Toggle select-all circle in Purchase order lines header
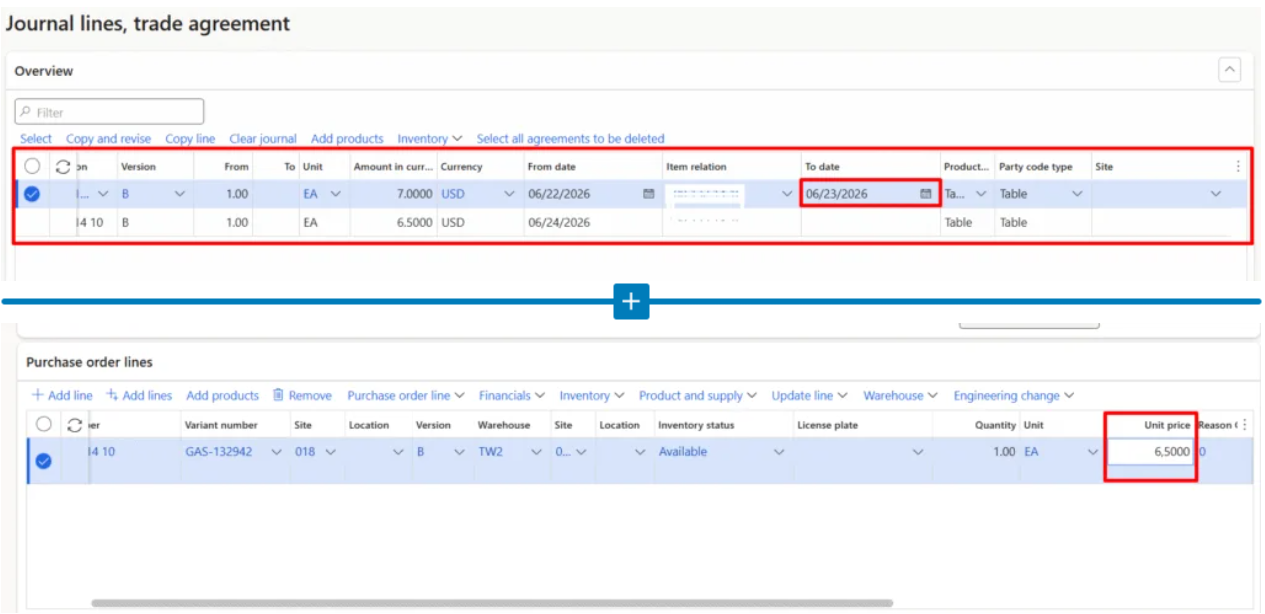Viewport: 1265px width, 614px height. coord(43,425)
